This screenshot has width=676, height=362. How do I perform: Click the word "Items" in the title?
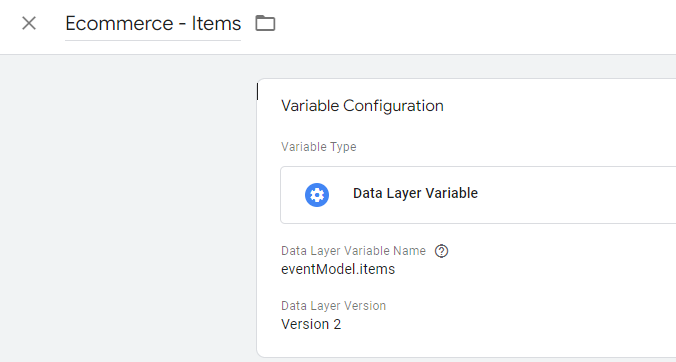[216, 23]
